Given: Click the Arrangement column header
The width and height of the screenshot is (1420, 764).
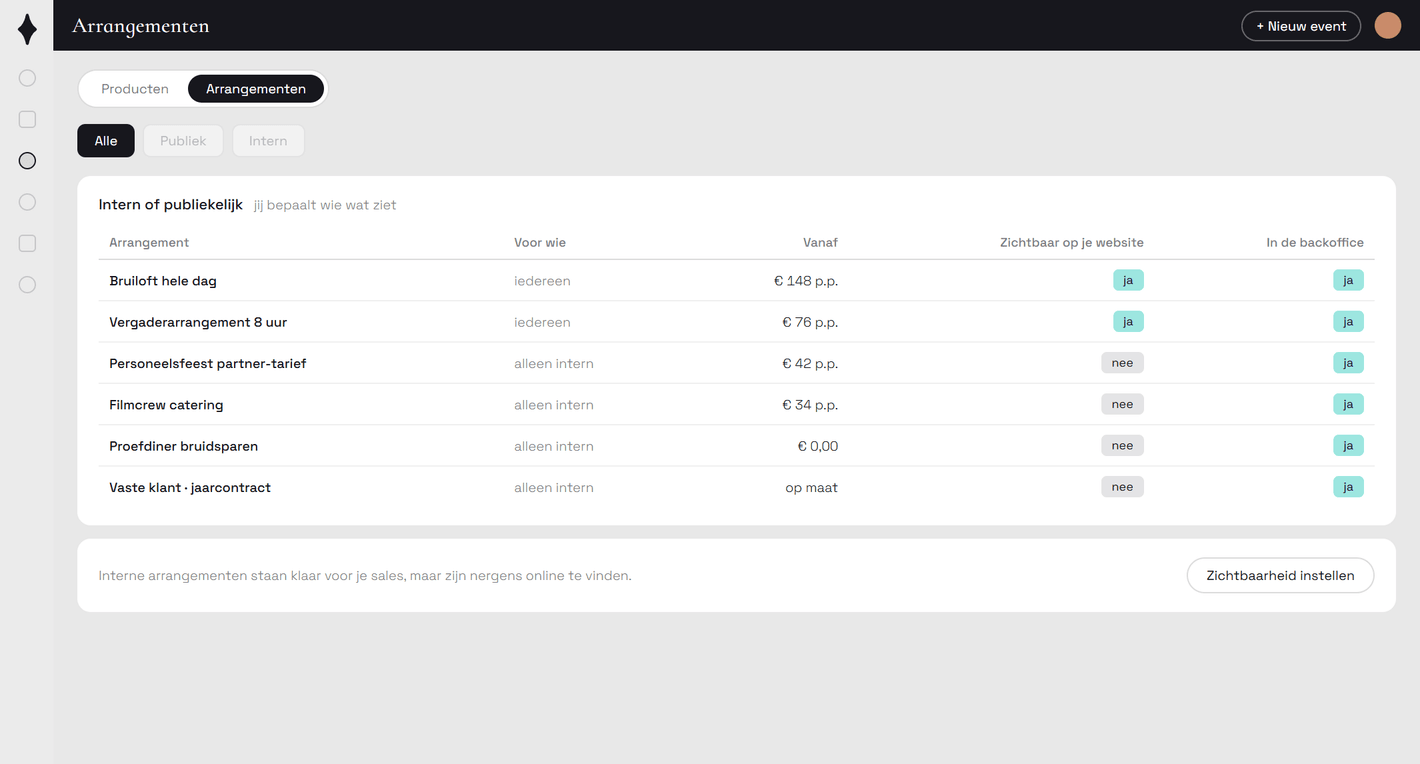Looking at the screenshot, I should (149, 242).
